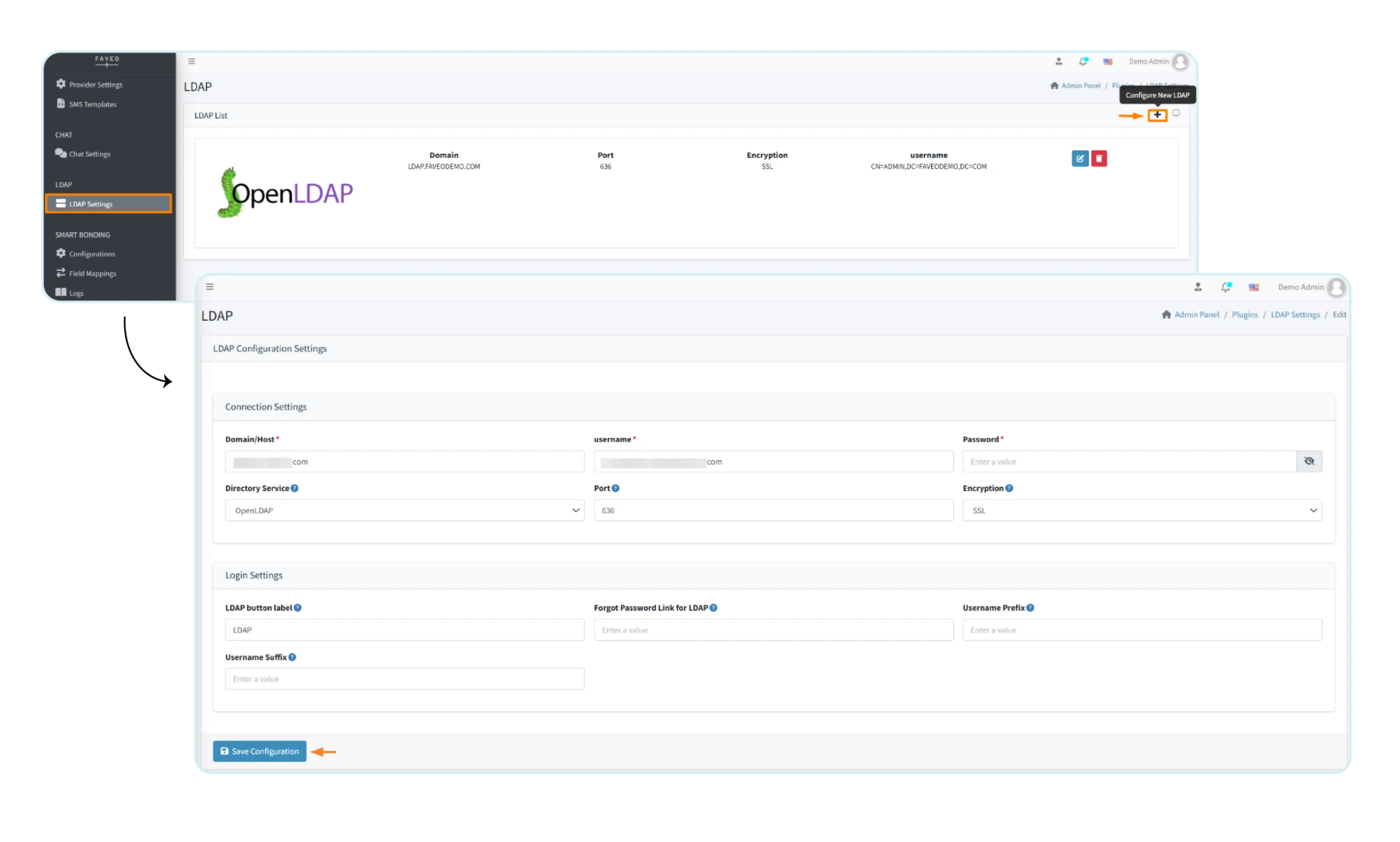Click the SMS Templates file icon
The image size is (1400, 842).
click(61, 104)
